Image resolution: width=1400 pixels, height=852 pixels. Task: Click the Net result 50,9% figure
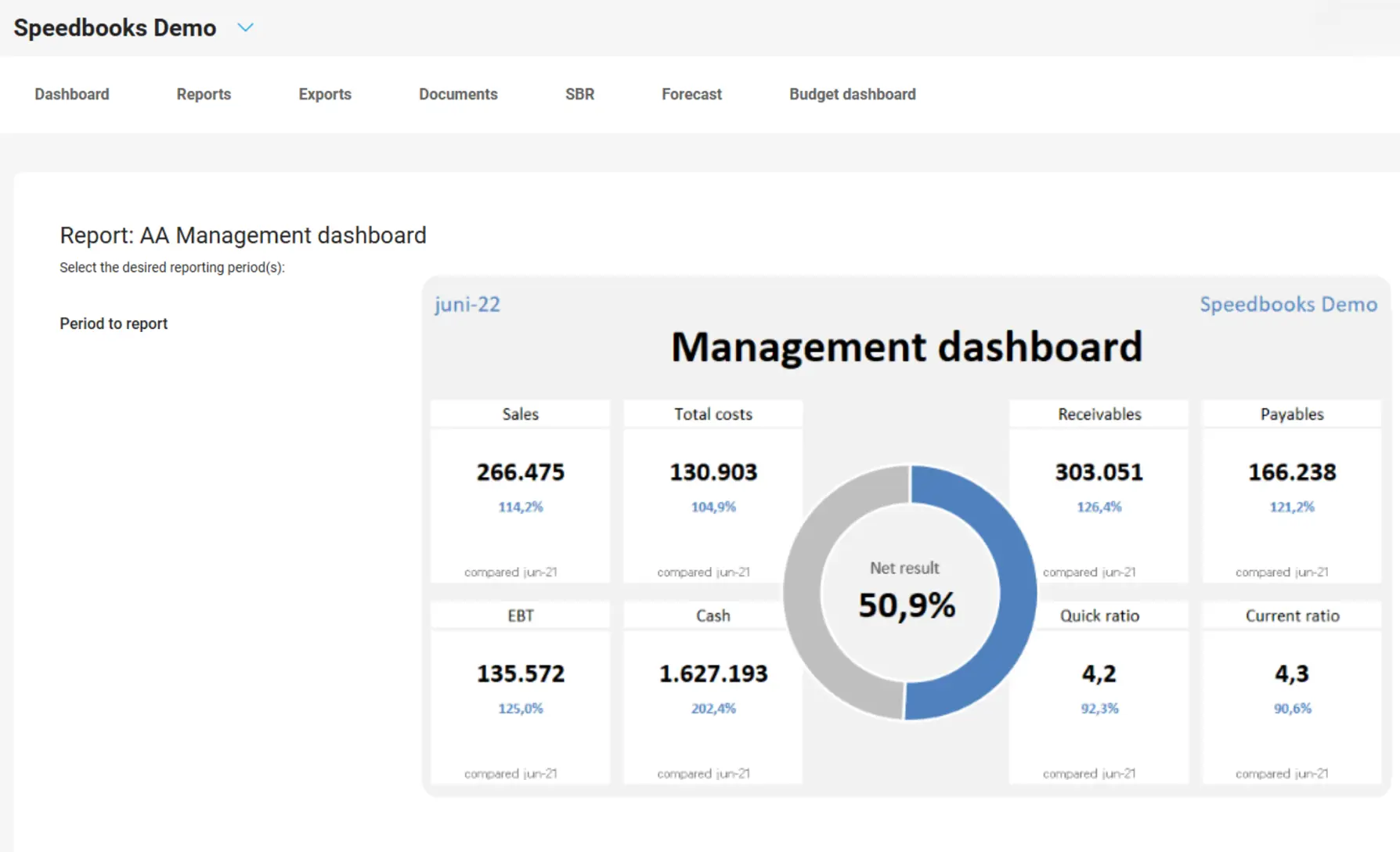tap(907, 605)
